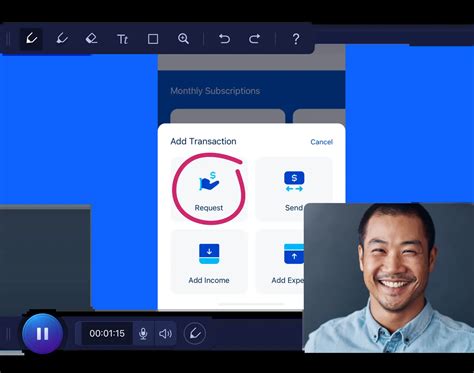Click the recording timer 00:01:15
Viewport: 474px width, 373px height.
(x=107, y=333)
